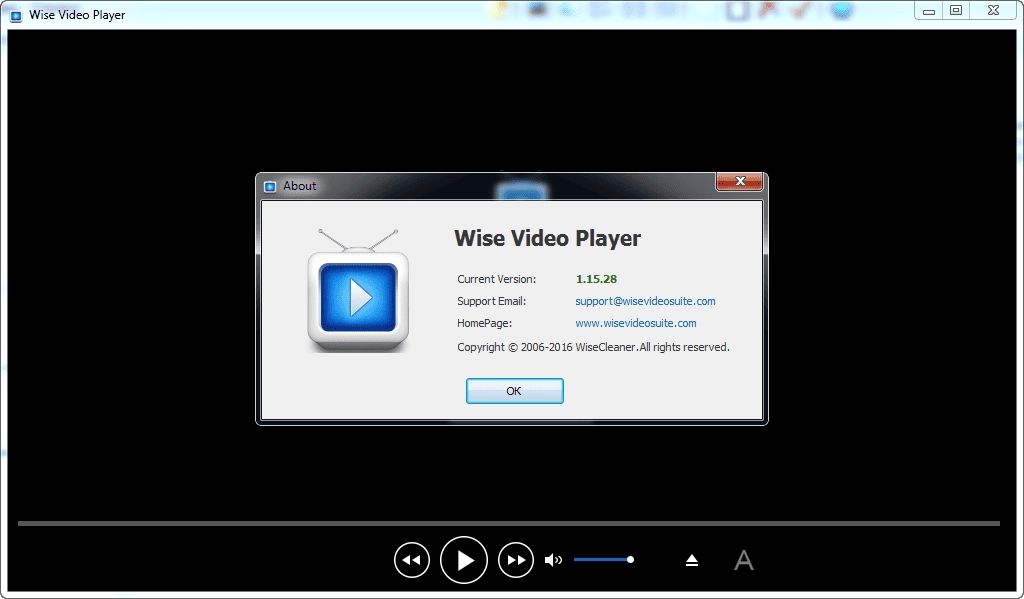This screenshot has width=1024, height=599.
Task: Click the Wise Video Player heading
Action: point(547,238)
